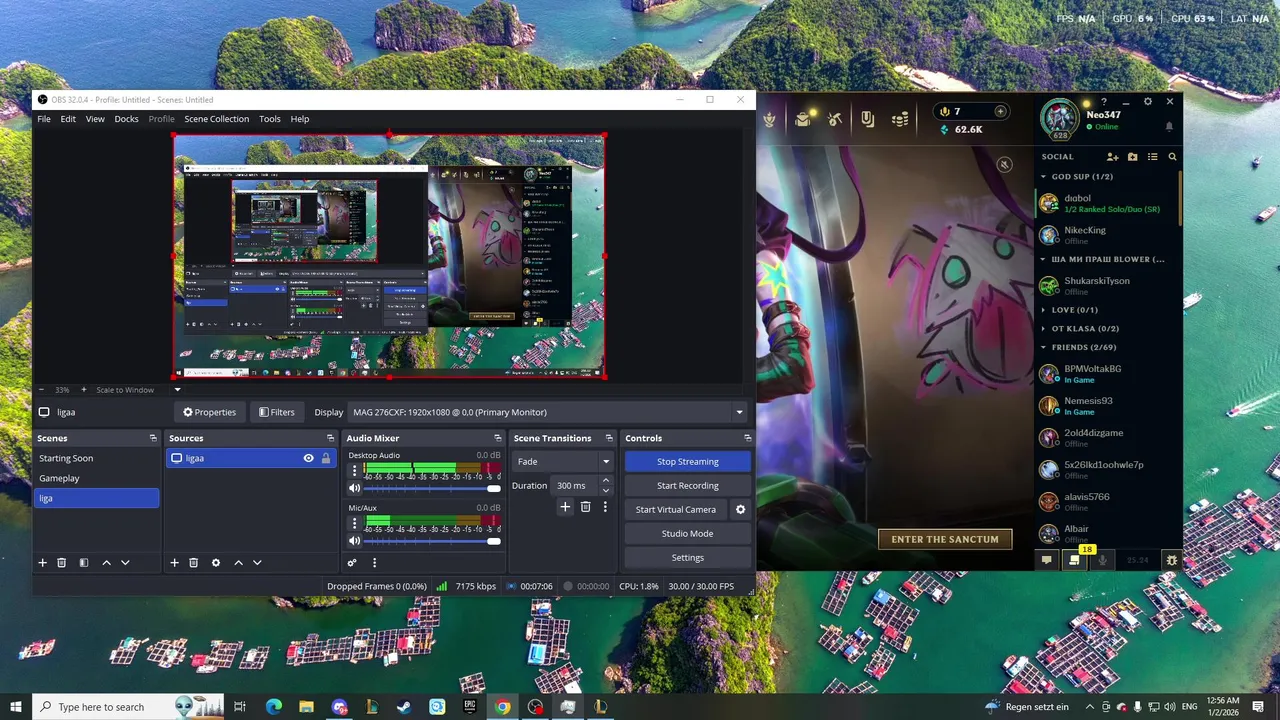The height and width of the screenshot is (720, 1280).
Task: Open Desktop Audio three-dot options
Action: (x=353, y=470)
